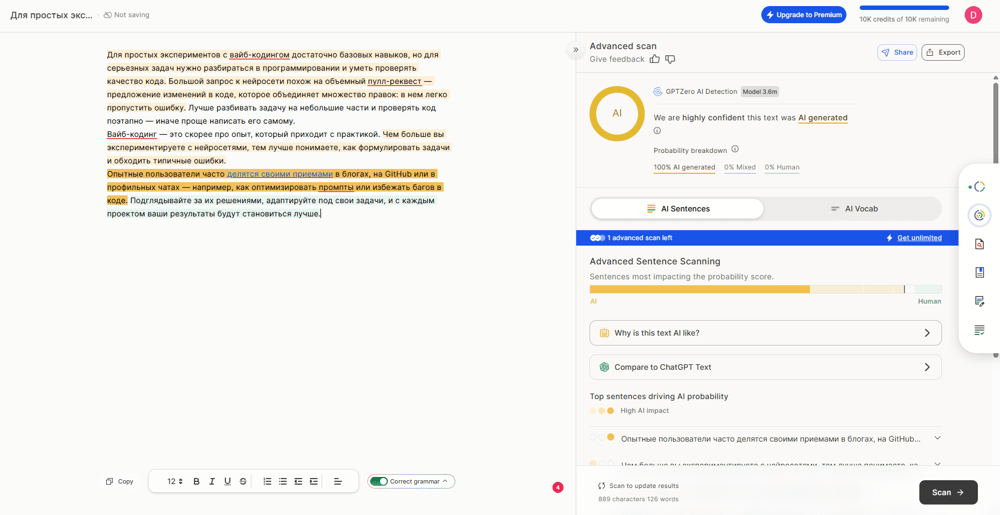Apply bold formatting in editor toolbar
This screenshot has height=515, width=1000.
[x=196, y=481]
